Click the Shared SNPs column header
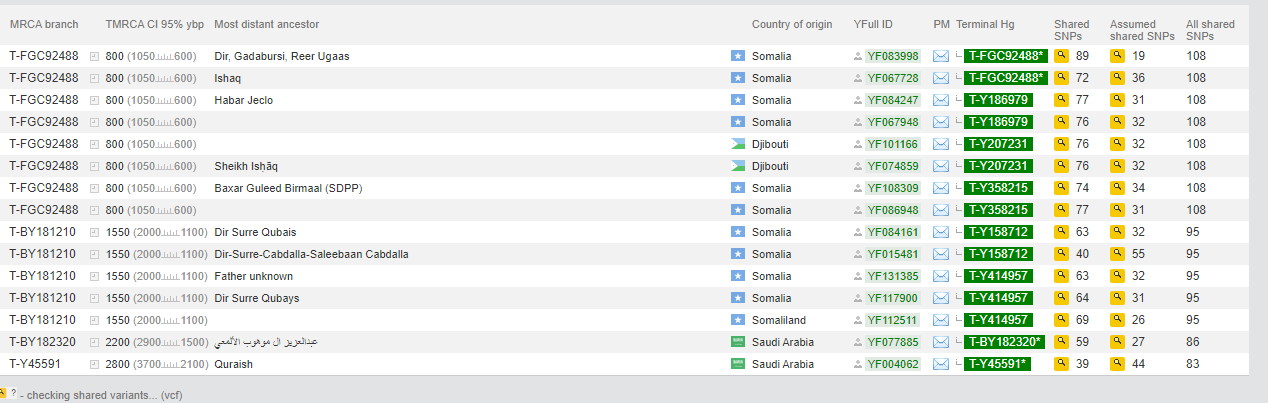This screenshot has height=403, width=1268. (1071, 30)
